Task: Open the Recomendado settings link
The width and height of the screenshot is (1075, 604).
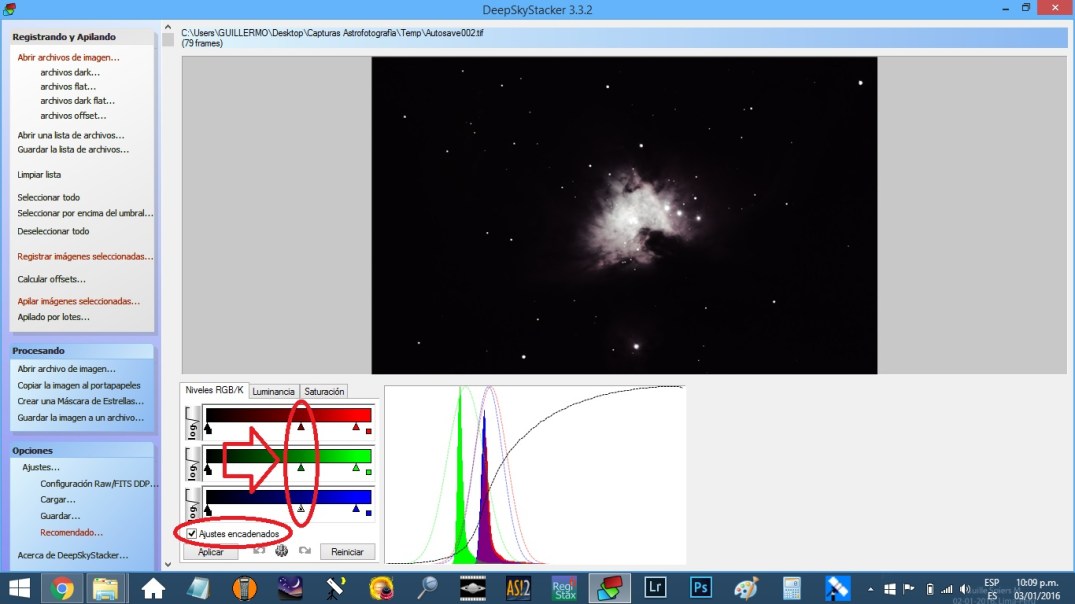Action: point(68,532)
